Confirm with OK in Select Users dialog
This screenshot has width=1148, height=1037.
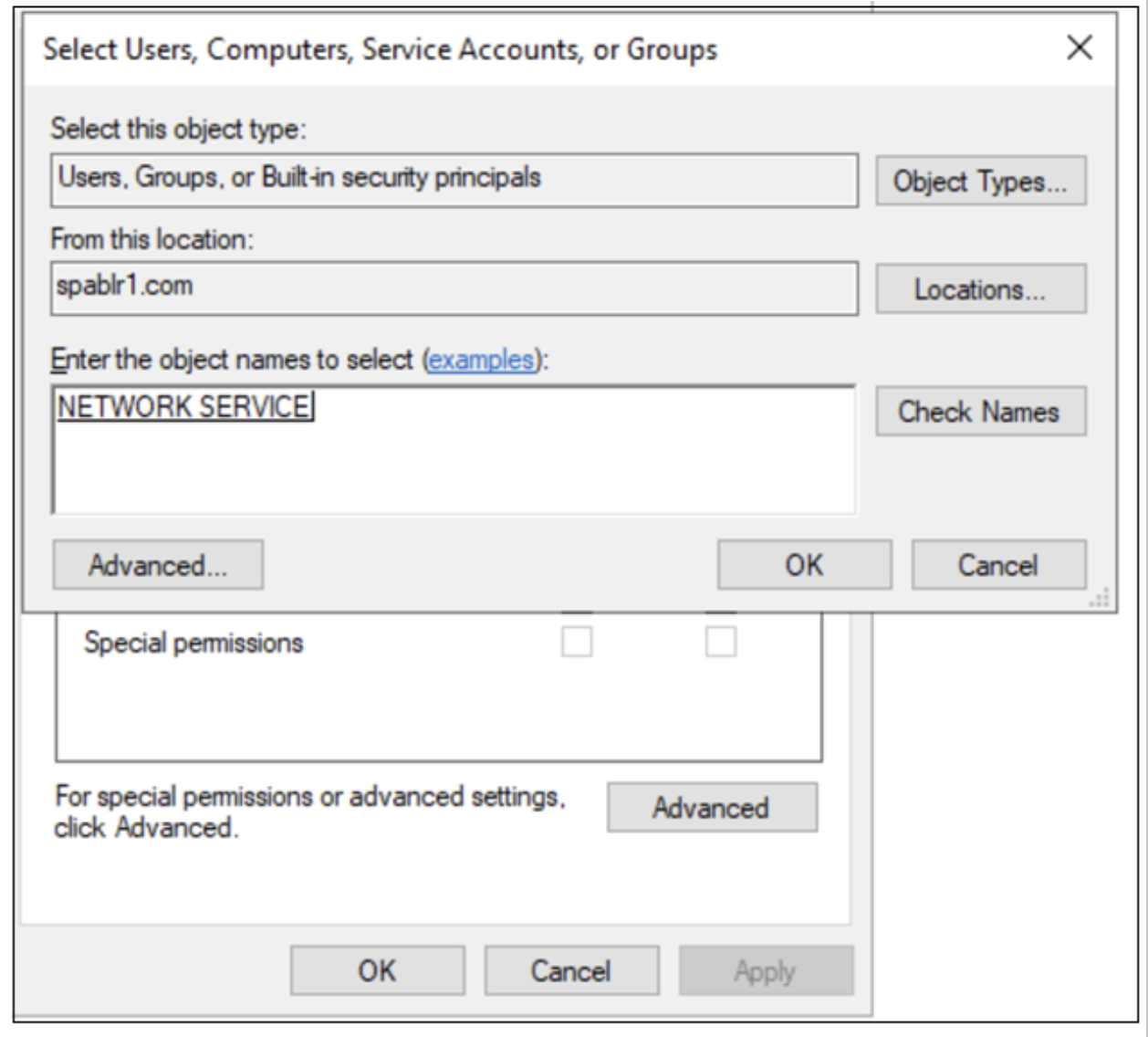803,565
